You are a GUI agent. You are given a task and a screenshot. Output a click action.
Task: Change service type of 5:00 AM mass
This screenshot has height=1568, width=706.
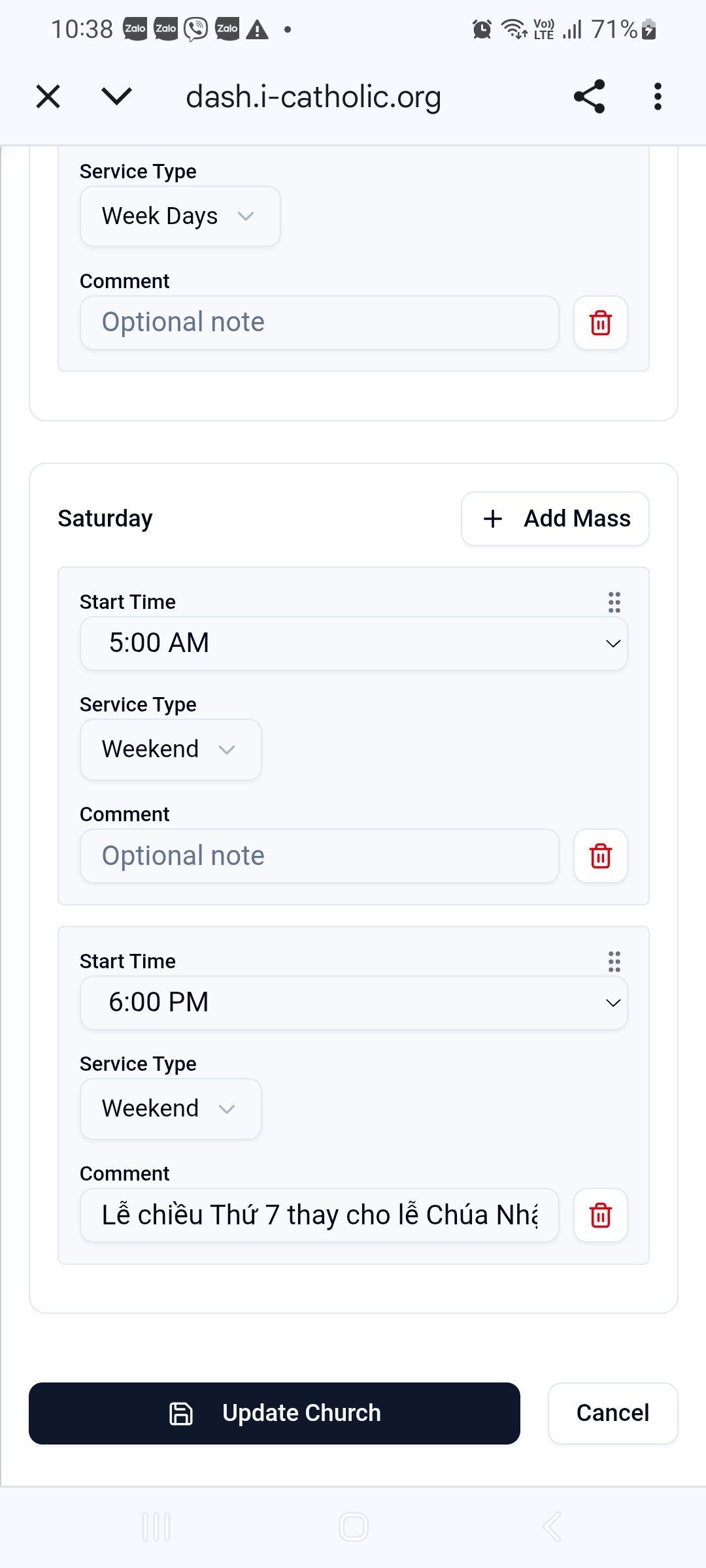click(170, 749)
